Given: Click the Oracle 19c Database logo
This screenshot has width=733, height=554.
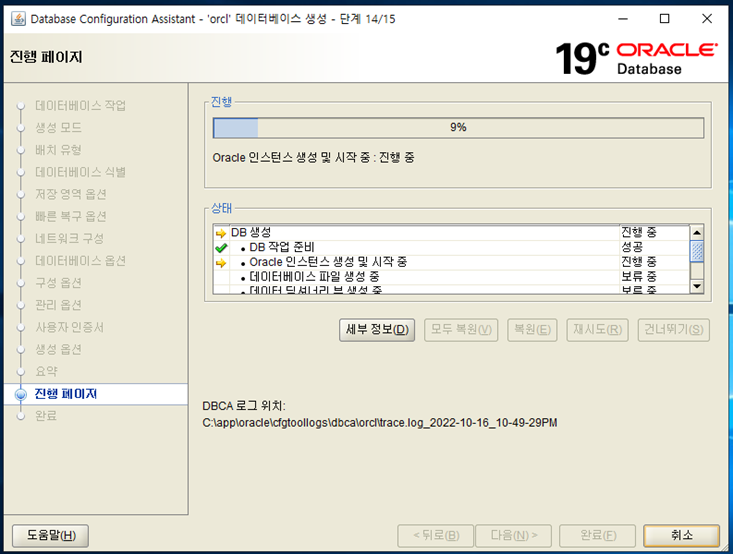Looking at the screenshot, I should (636, 58).
